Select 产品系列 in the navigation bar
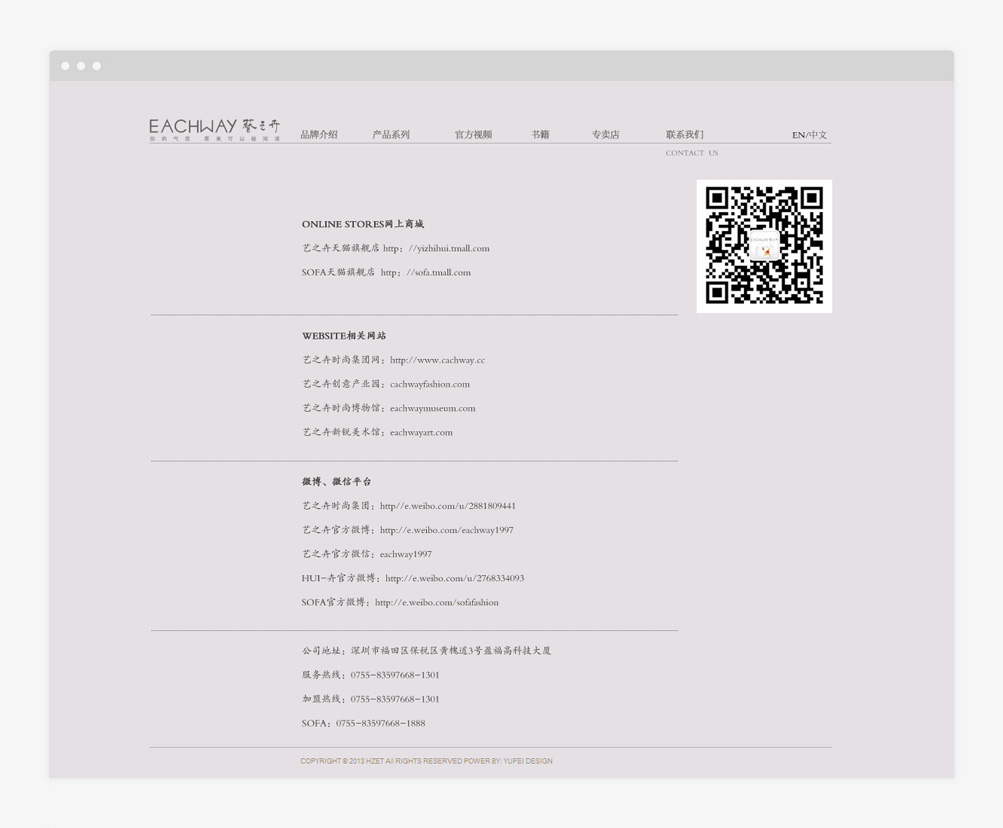 [391, 135]
